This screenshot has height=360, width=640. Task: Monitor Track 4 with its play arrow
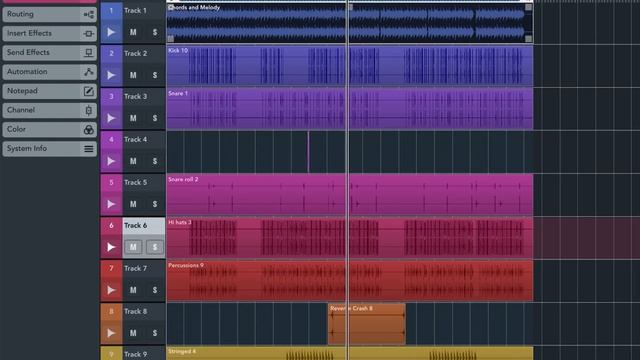pyautogui.click(x=111, y=161)
